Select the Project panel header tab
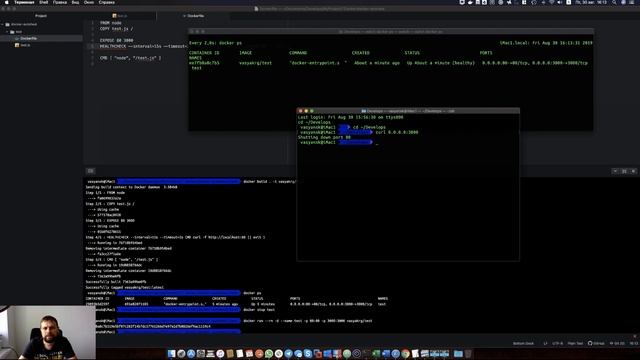Image resolution: width=640 pixels, height=360 pixels. pos(41,16)
